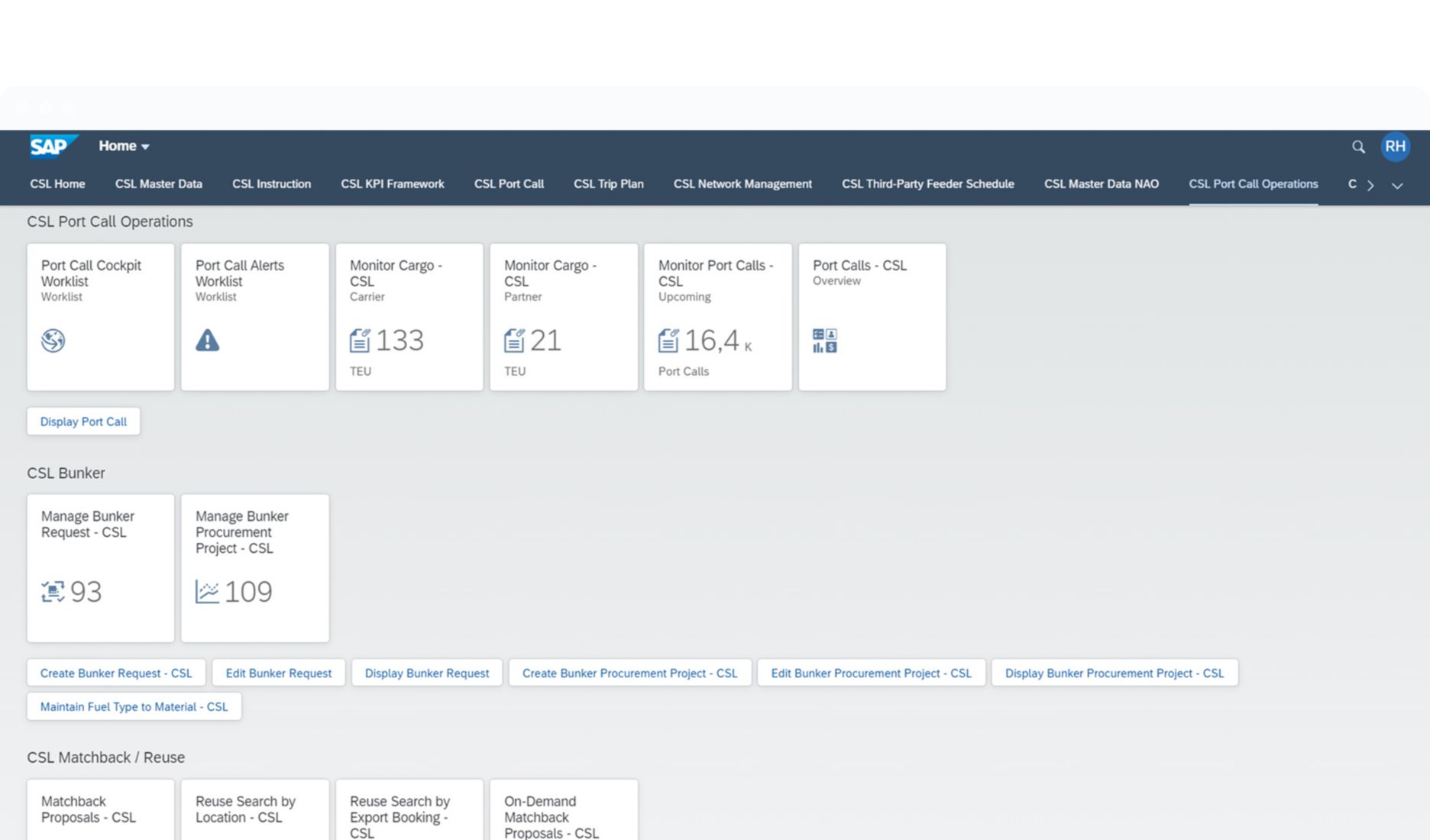The width and height of the screenshot is (1430, 840).
Task: Click the chart icon on Manage Bunker Procurement Project
Action: 207,591
